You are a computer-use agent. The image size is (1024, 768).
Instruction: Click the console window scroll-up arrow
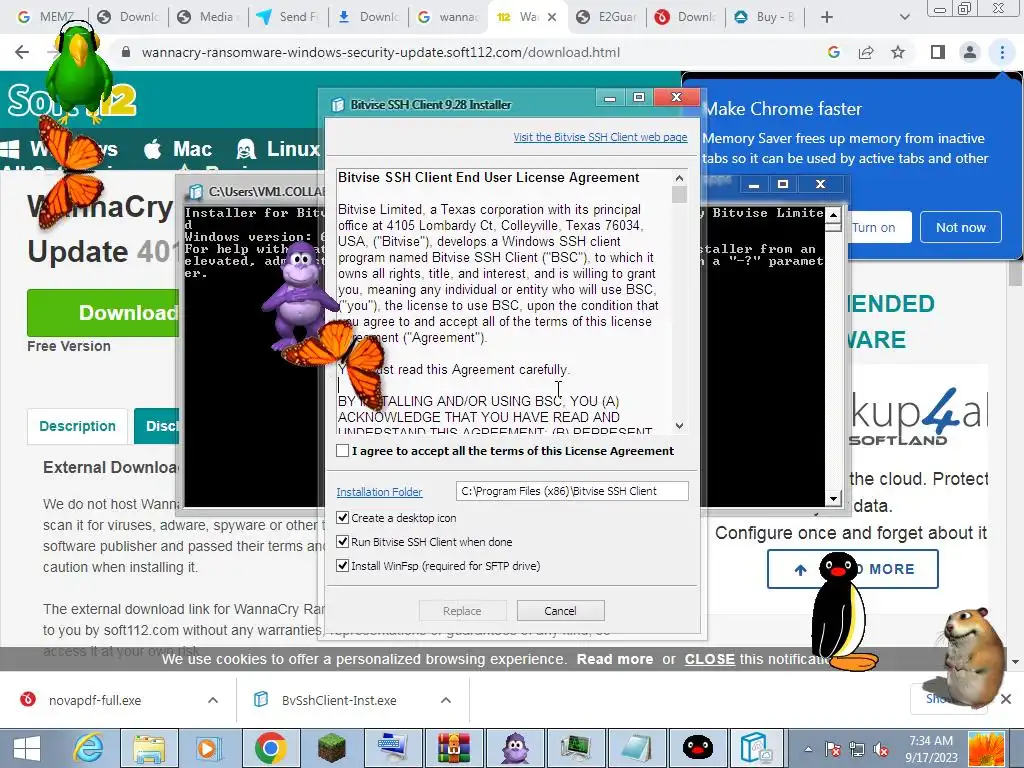coord(833,214)
